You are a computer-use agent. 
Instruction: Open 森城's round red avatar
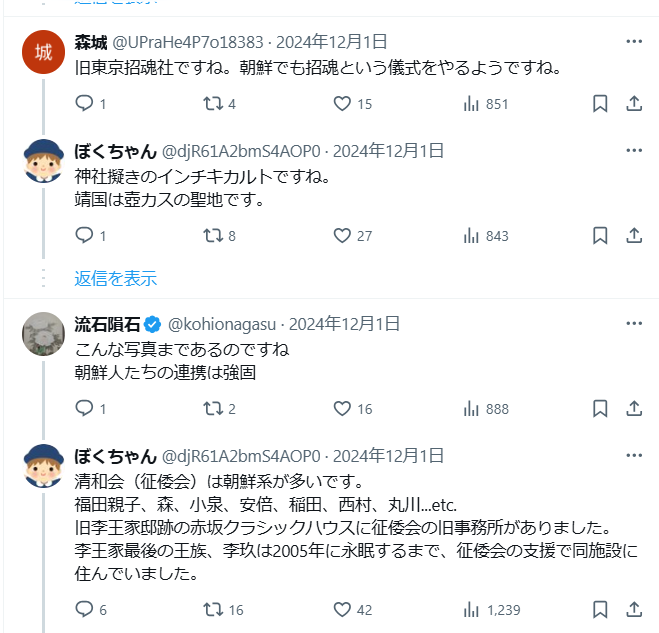(x=43, y=52)
